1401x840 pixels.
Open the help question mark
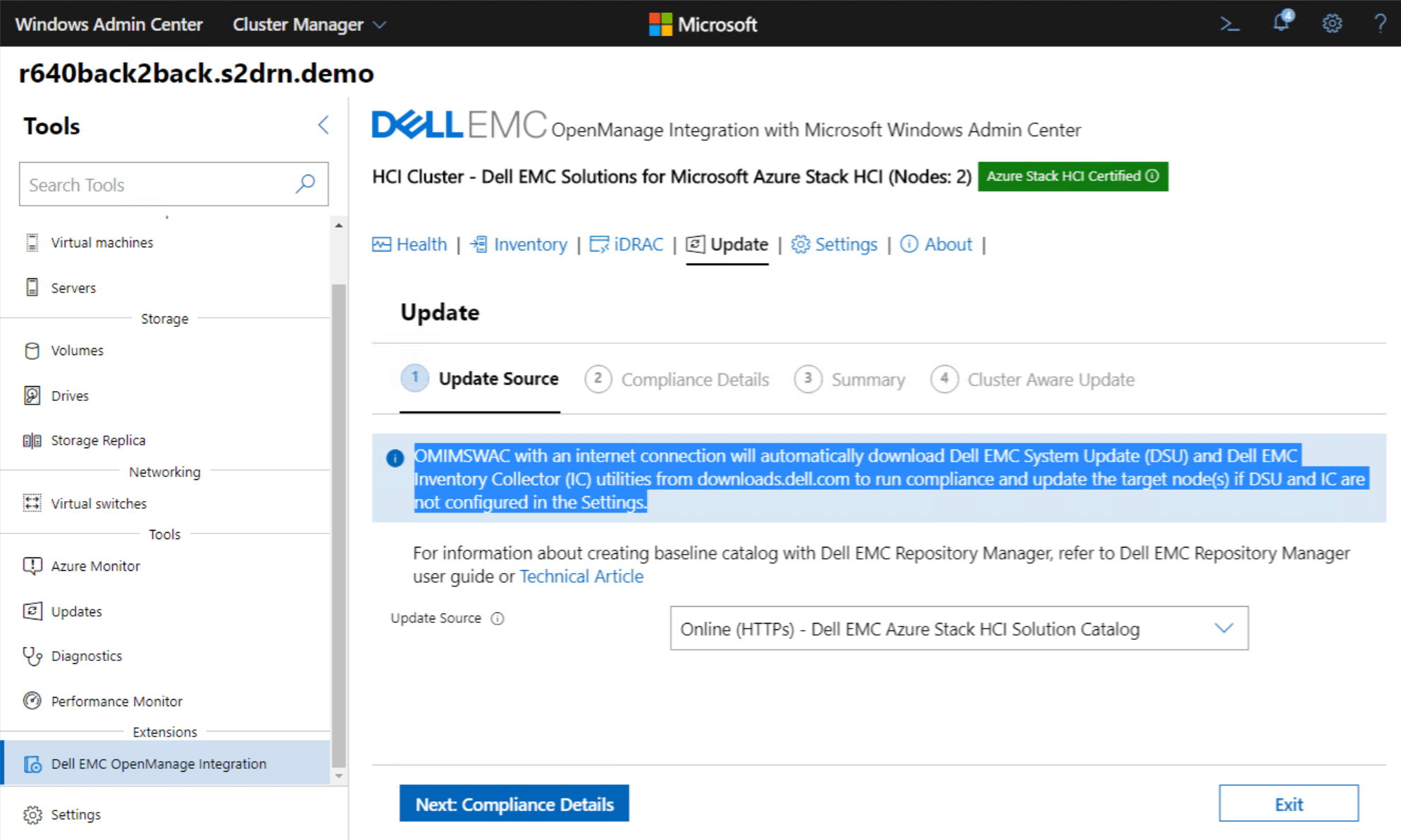tap(1380, 24)
